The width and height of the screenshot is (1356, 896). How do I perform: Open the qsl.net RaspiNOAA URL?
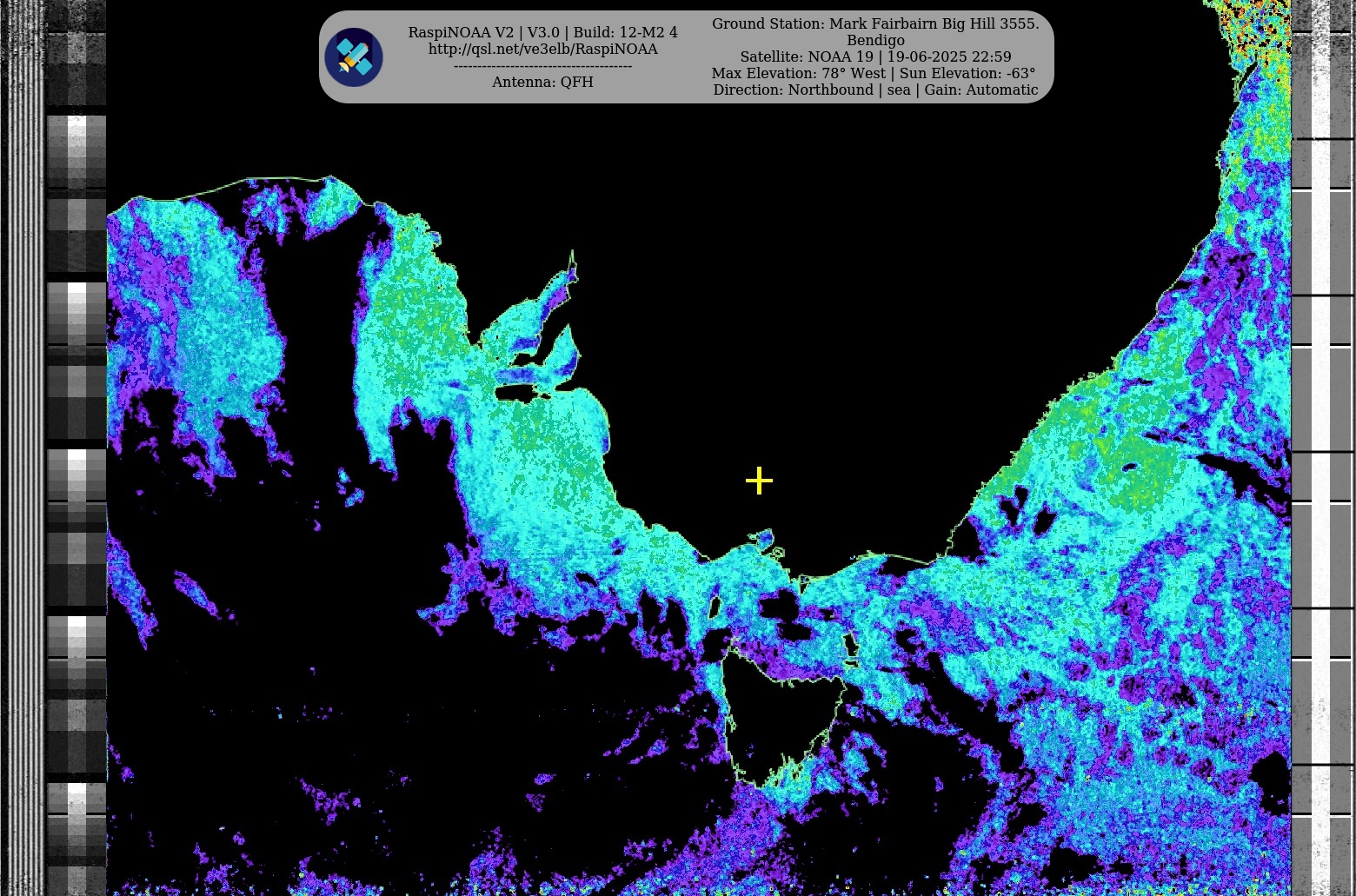point(542,50)
